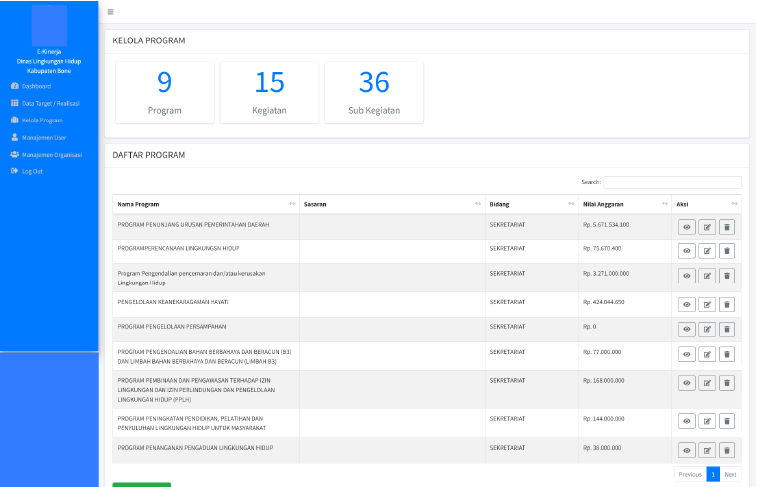Delete the PEMBINAAN DAN PENGAWASAN program row
The width and height of the screenshot is (757, 487).
point(727,383)
